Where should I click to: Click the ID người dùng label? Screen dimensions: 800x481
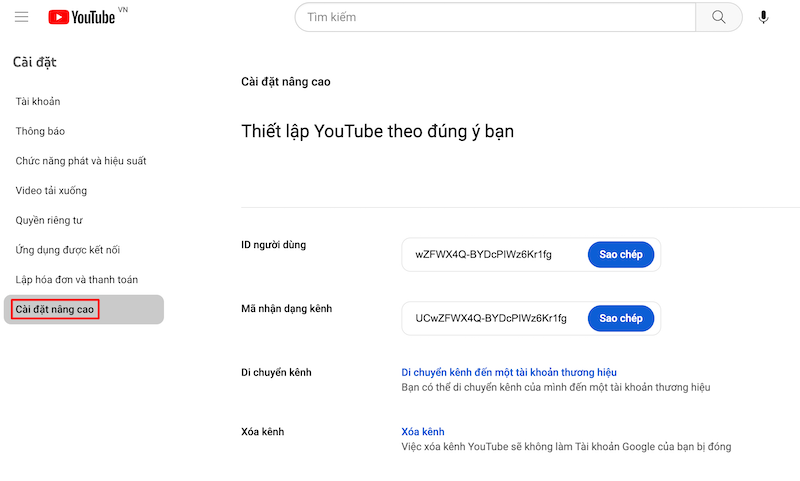coord(273,245)
